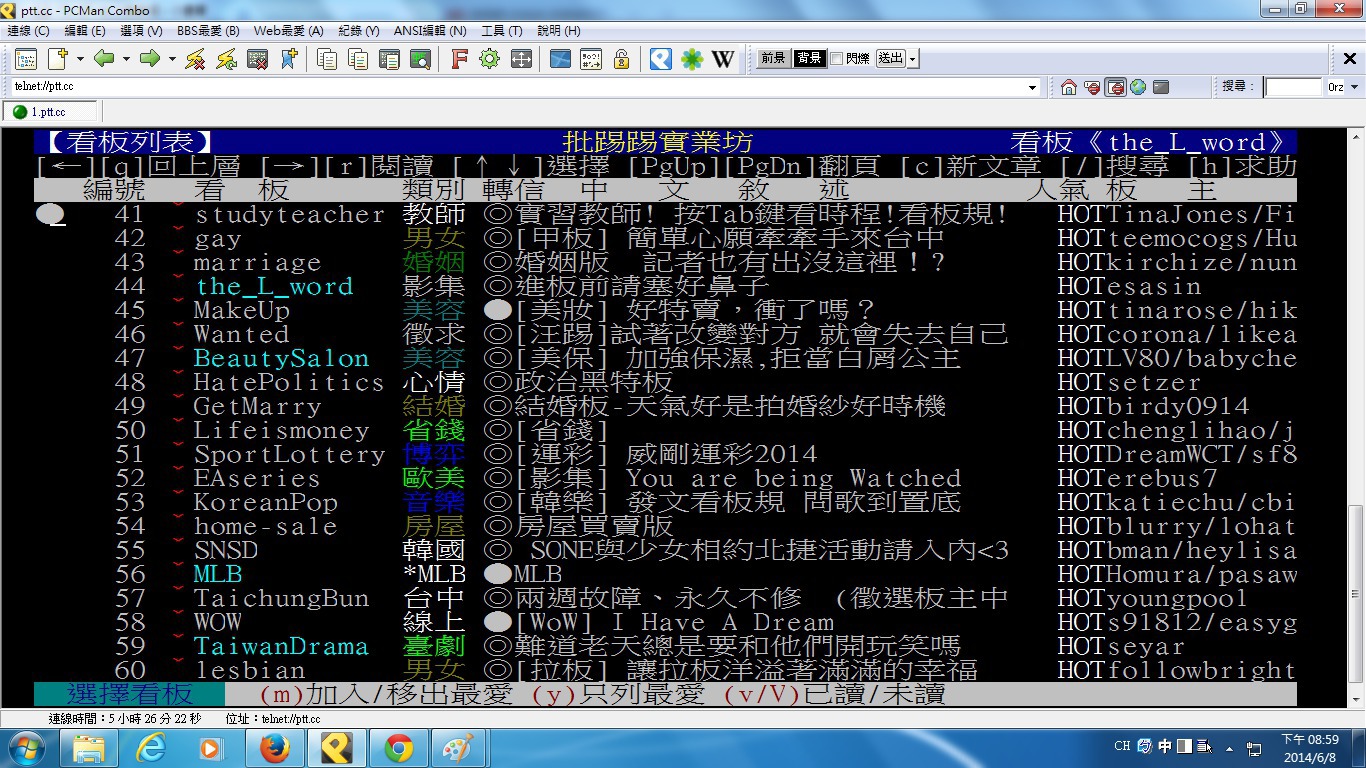The image size is (1366, 768).
Task: Click the blue screen view icon
Action: 560,59
